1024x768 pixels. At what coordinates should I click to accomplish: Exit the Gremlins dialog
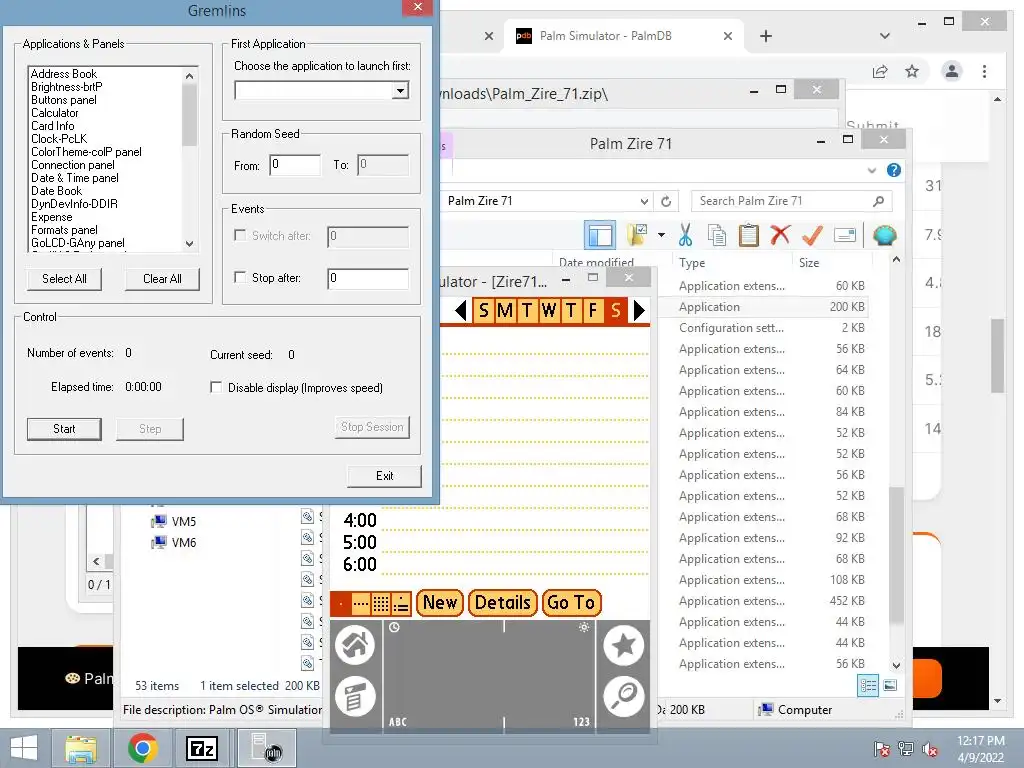pos(384,476)
